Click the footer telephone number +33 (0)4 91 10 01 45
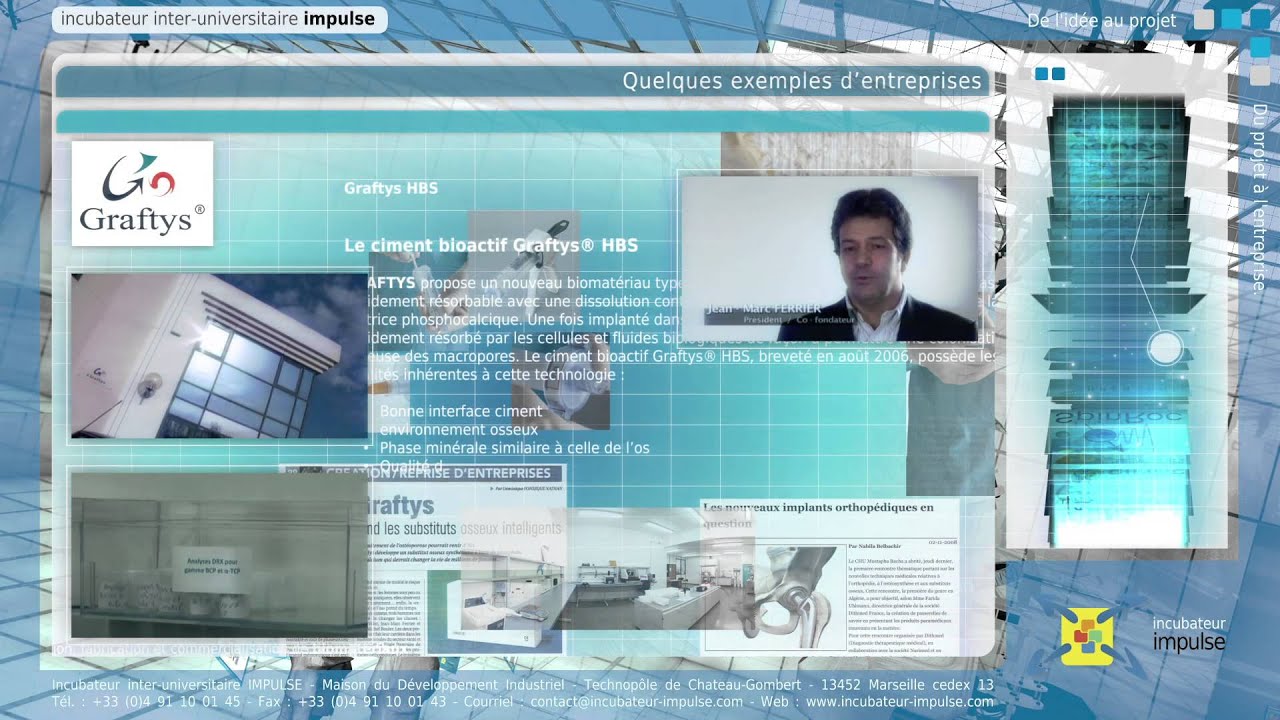Viewport: 1280px width, 720px height. click(x=168, y=702)
